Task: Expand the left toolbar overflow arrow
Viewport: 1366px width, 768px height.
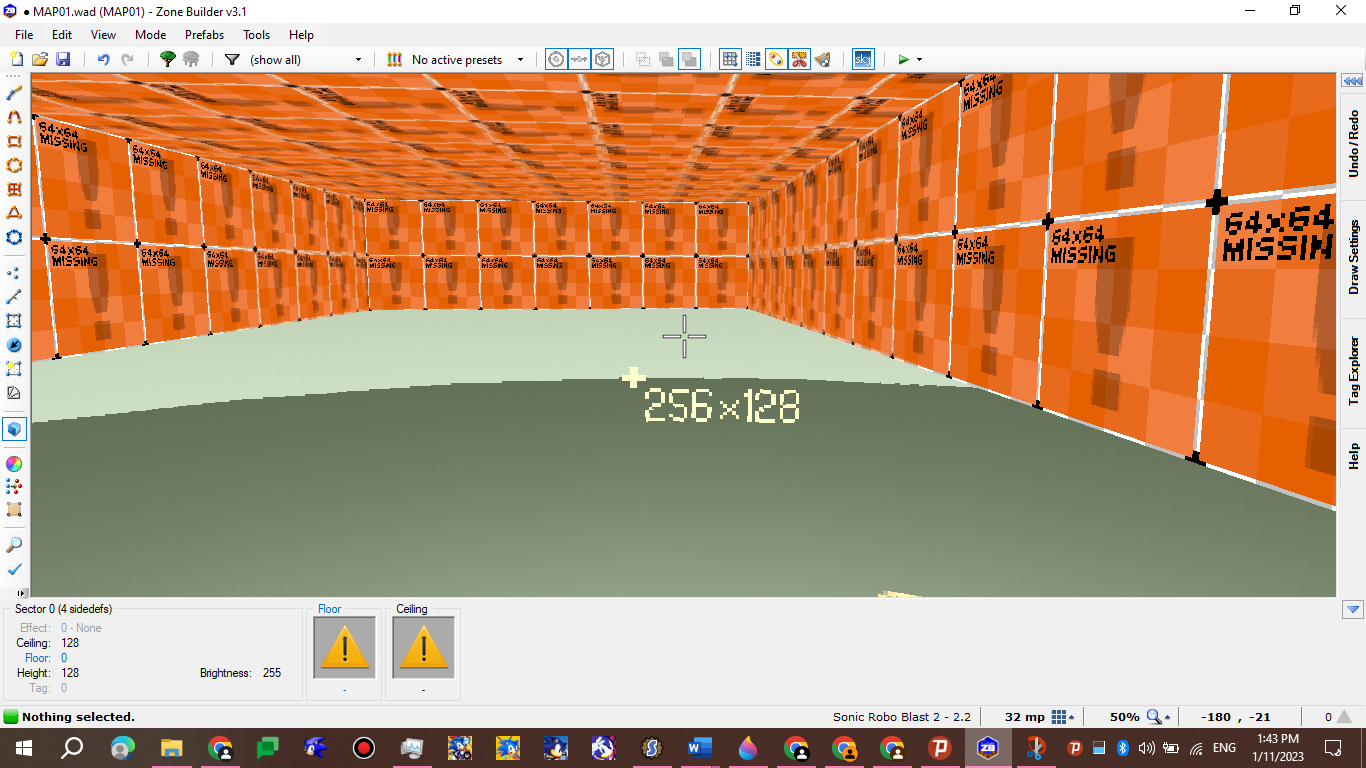Action: [23, 592]
